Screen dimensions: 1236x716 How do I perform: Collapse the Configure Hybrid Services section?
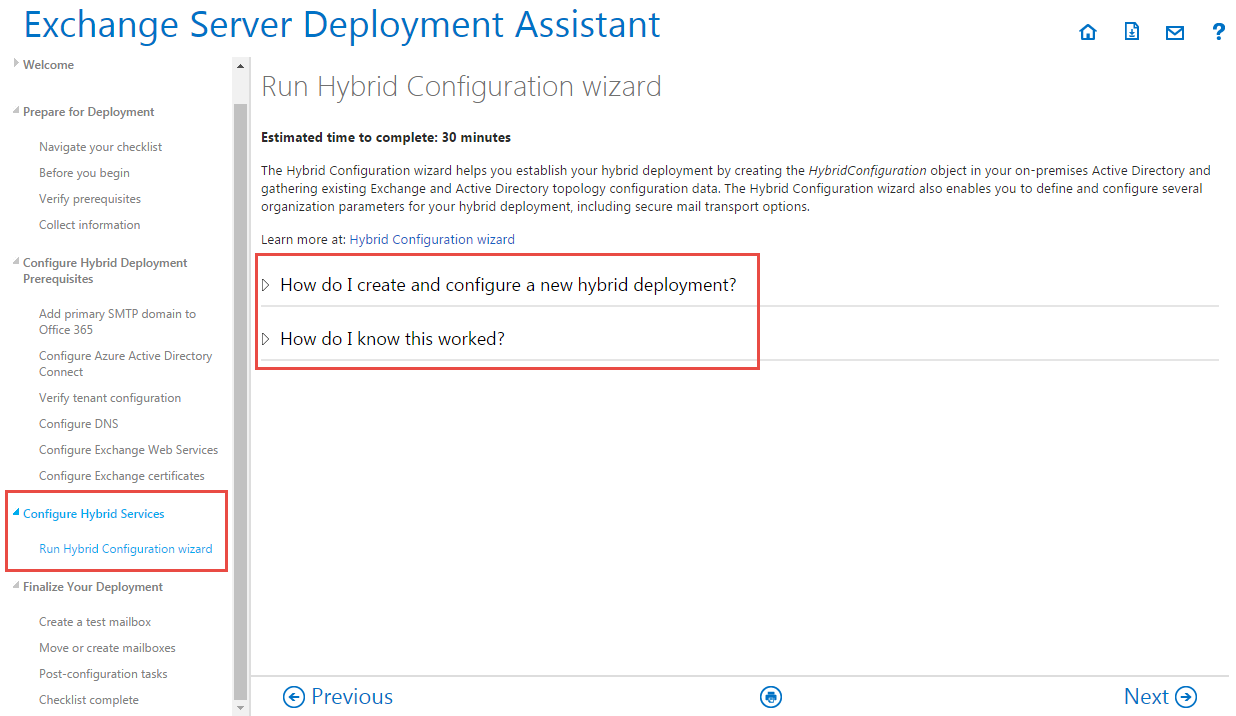(88, 514)
